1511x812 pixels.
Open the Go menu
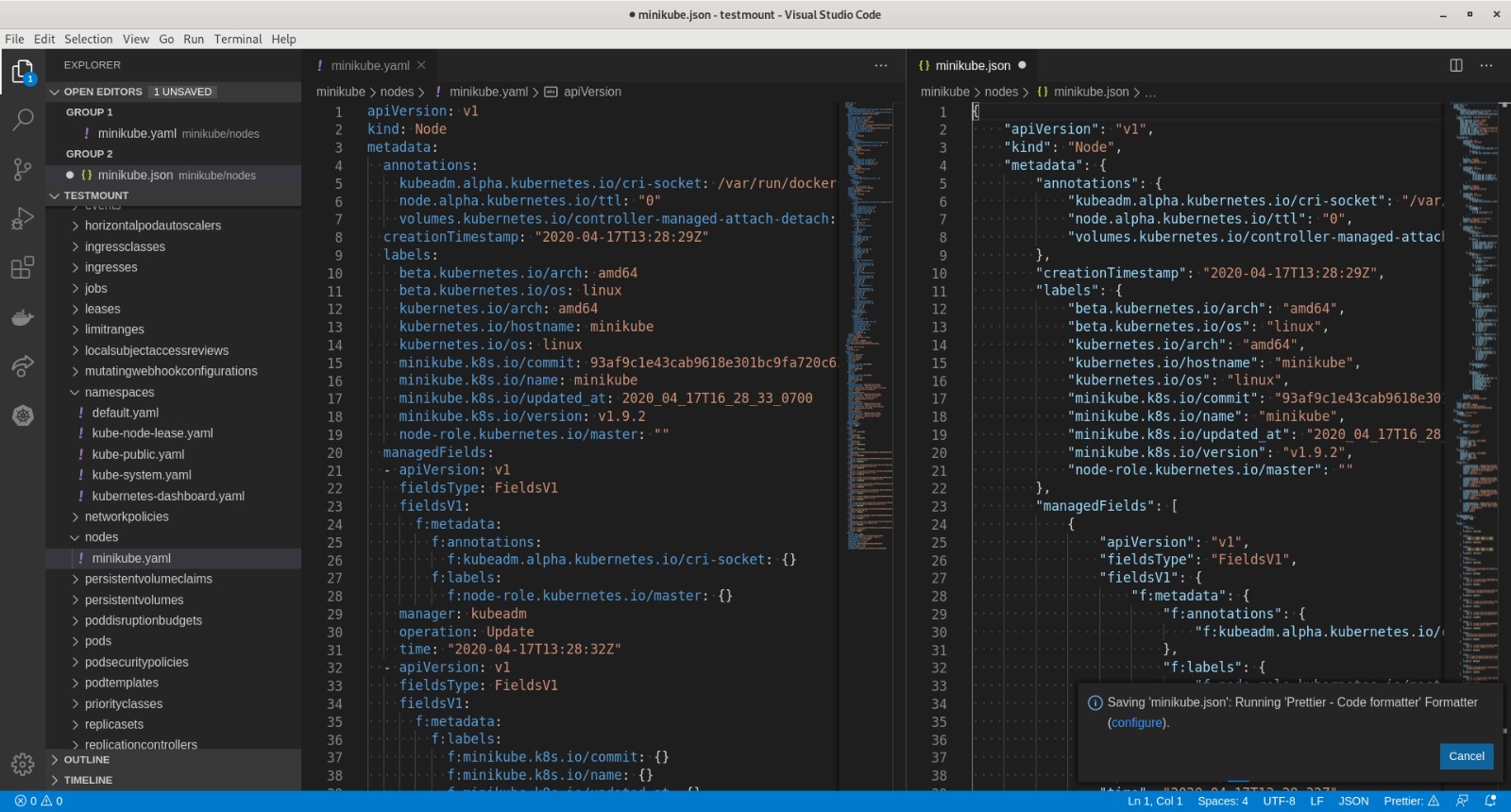[166, 39]
